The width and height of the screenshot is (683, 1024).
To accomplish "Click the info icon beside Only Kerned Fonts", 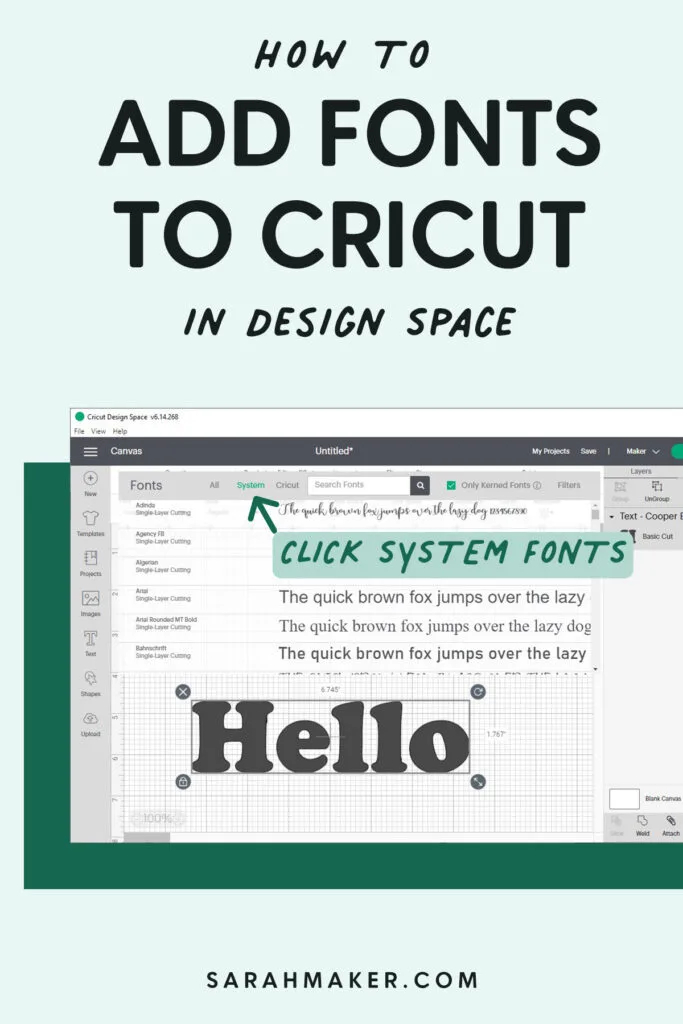I will pos(537,485).
